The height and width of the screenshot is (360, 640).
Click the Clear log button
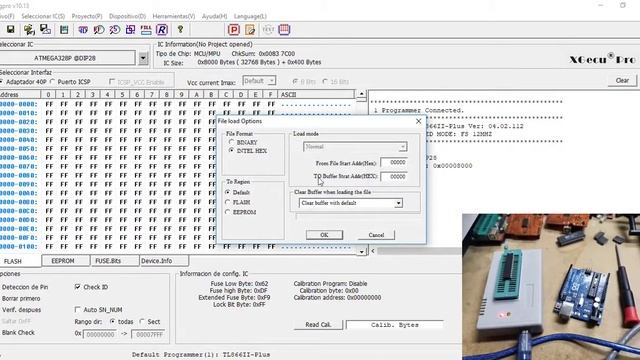[622, 80]
